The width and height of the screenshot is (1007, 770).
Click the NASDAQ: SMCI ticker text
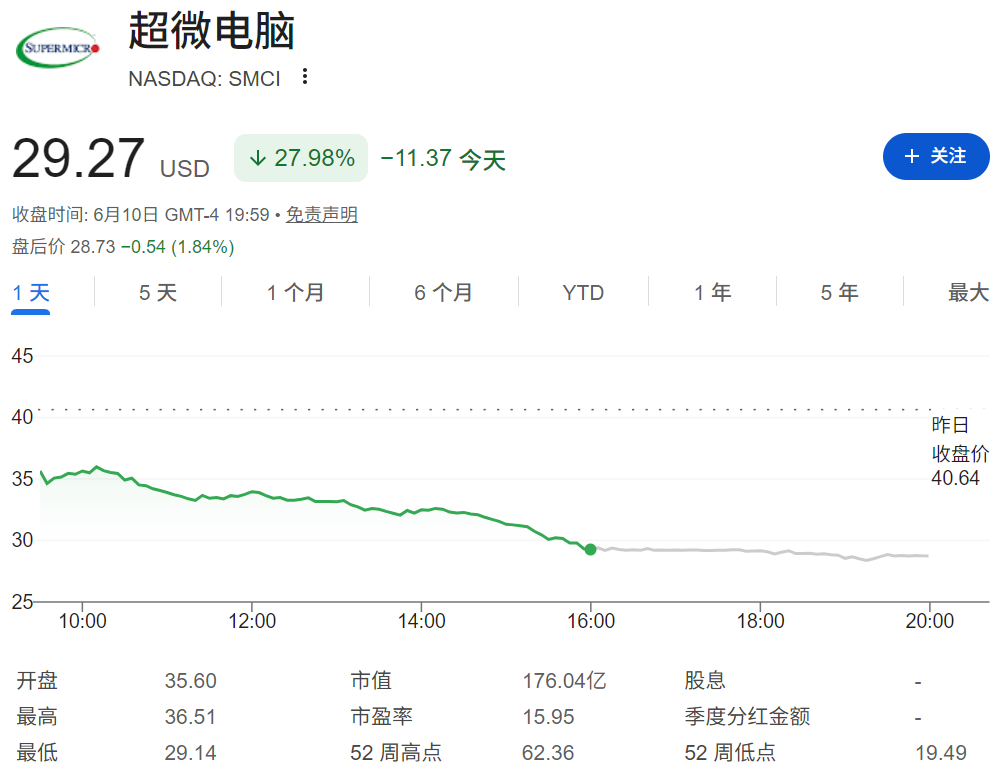point(204,78)
